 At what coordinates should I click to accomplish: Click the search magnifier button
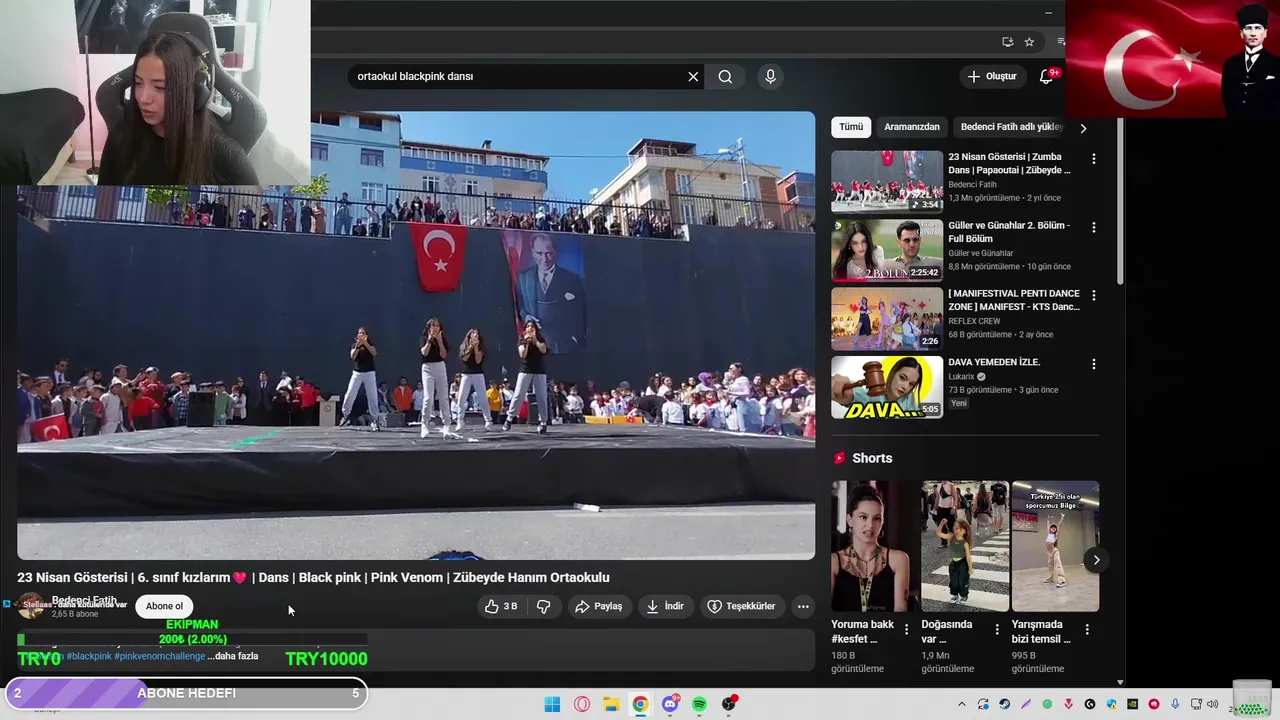click(725, 76)
